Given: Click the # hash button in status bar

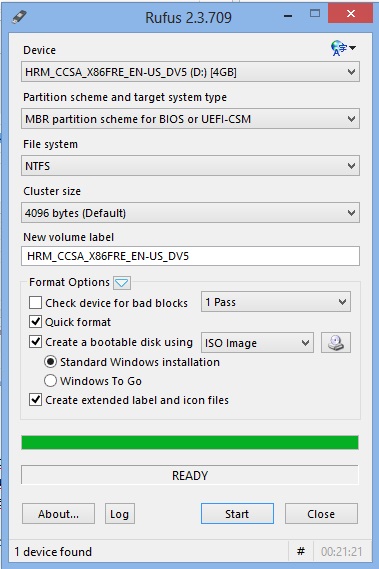Looking at the screenshot, I should [300, 552].
